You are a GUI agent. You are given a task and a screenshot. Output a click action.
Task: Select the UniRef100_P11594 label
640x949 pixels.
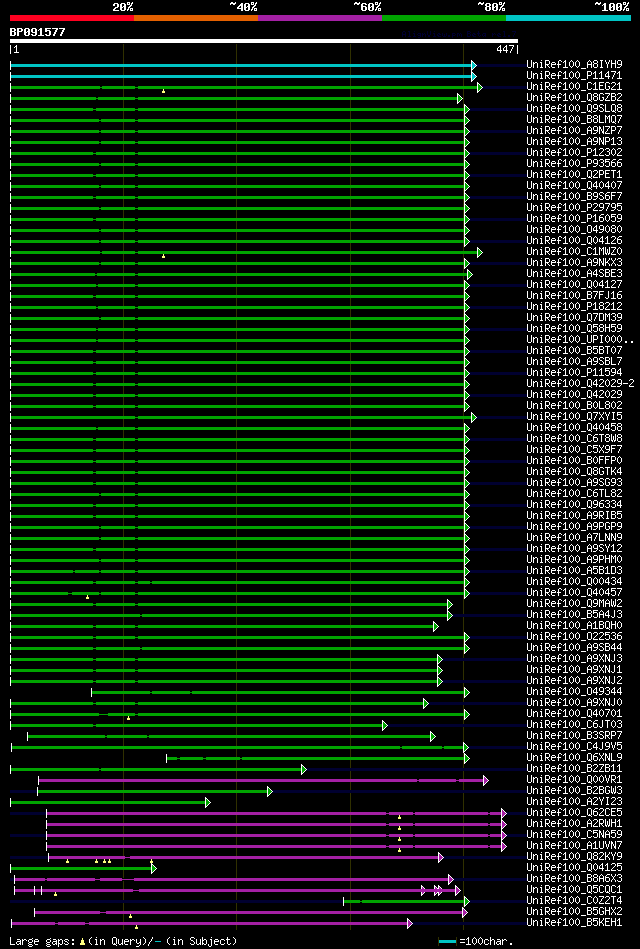tap(575, 373)
